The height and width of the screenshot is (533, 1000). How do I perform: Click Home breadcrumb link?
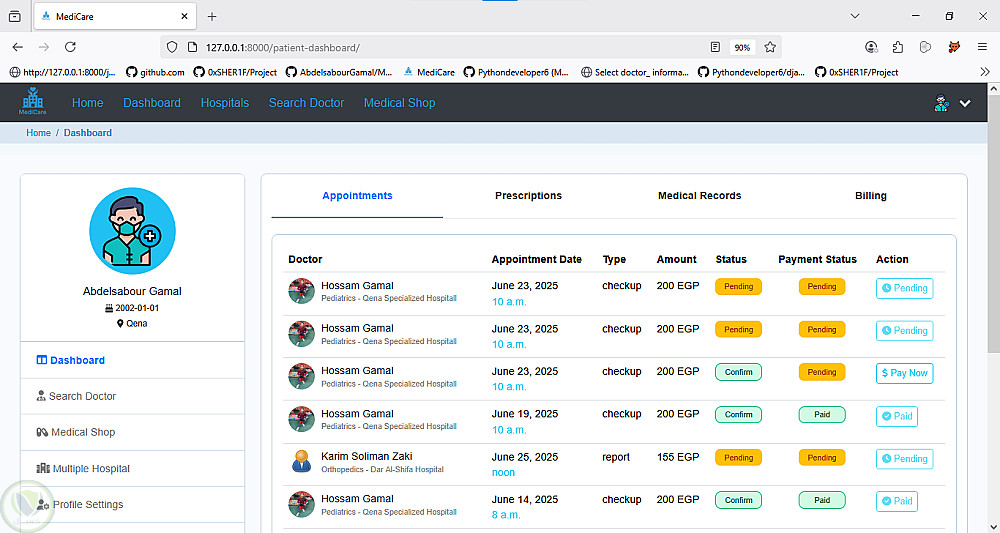click(x=38, y=133)
